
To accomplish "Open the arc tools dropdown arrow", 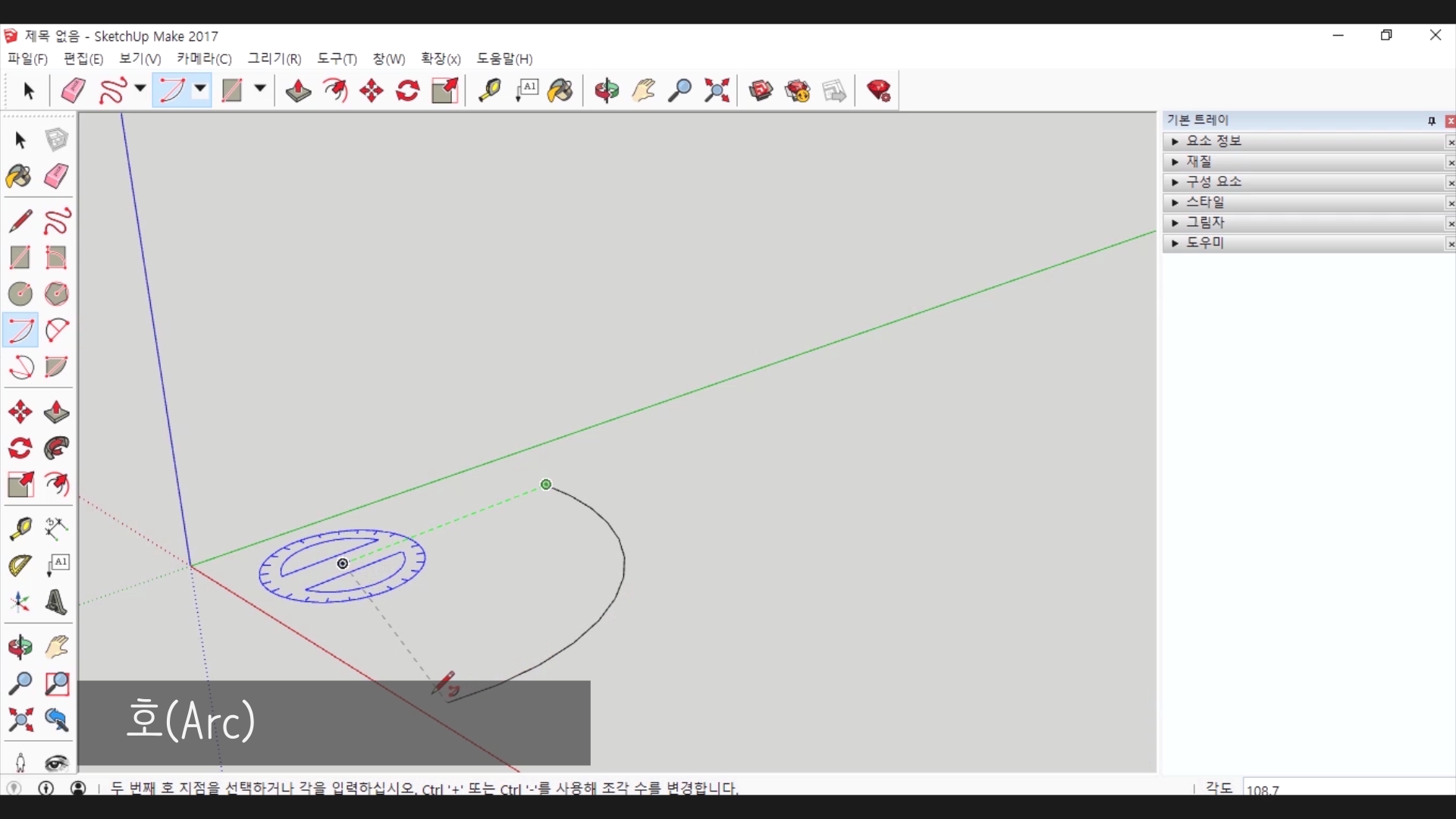I will (200, 89).
